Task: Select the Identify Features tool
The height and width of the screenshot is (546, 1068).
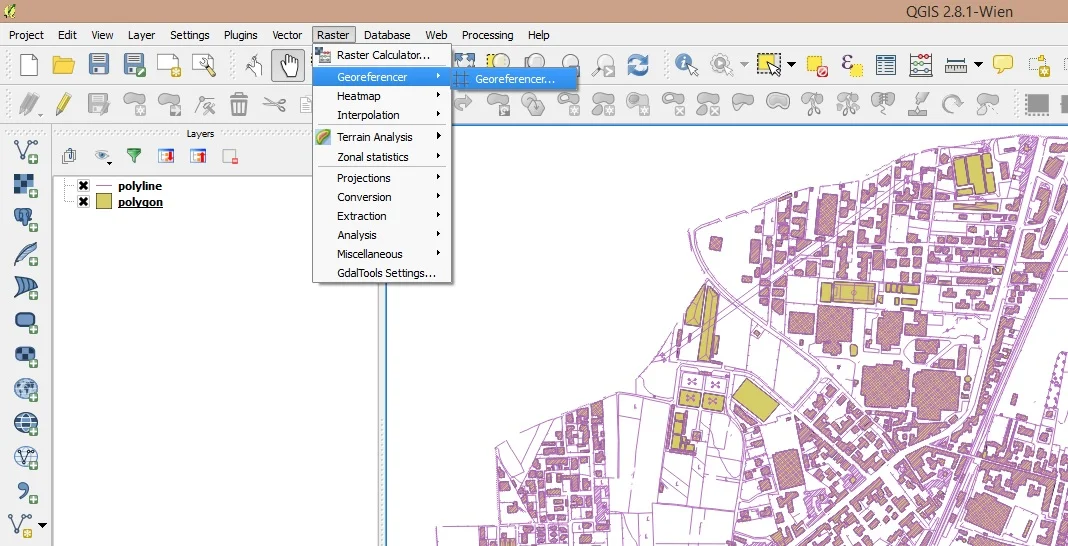Action: pos(687,65)
